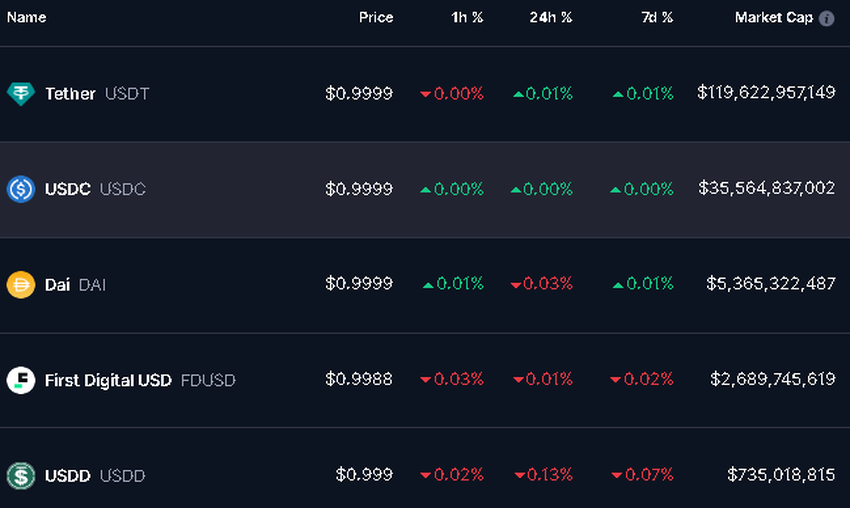Sort the table by Price column
The image size is (850, 508).
[x=376, y=17]
